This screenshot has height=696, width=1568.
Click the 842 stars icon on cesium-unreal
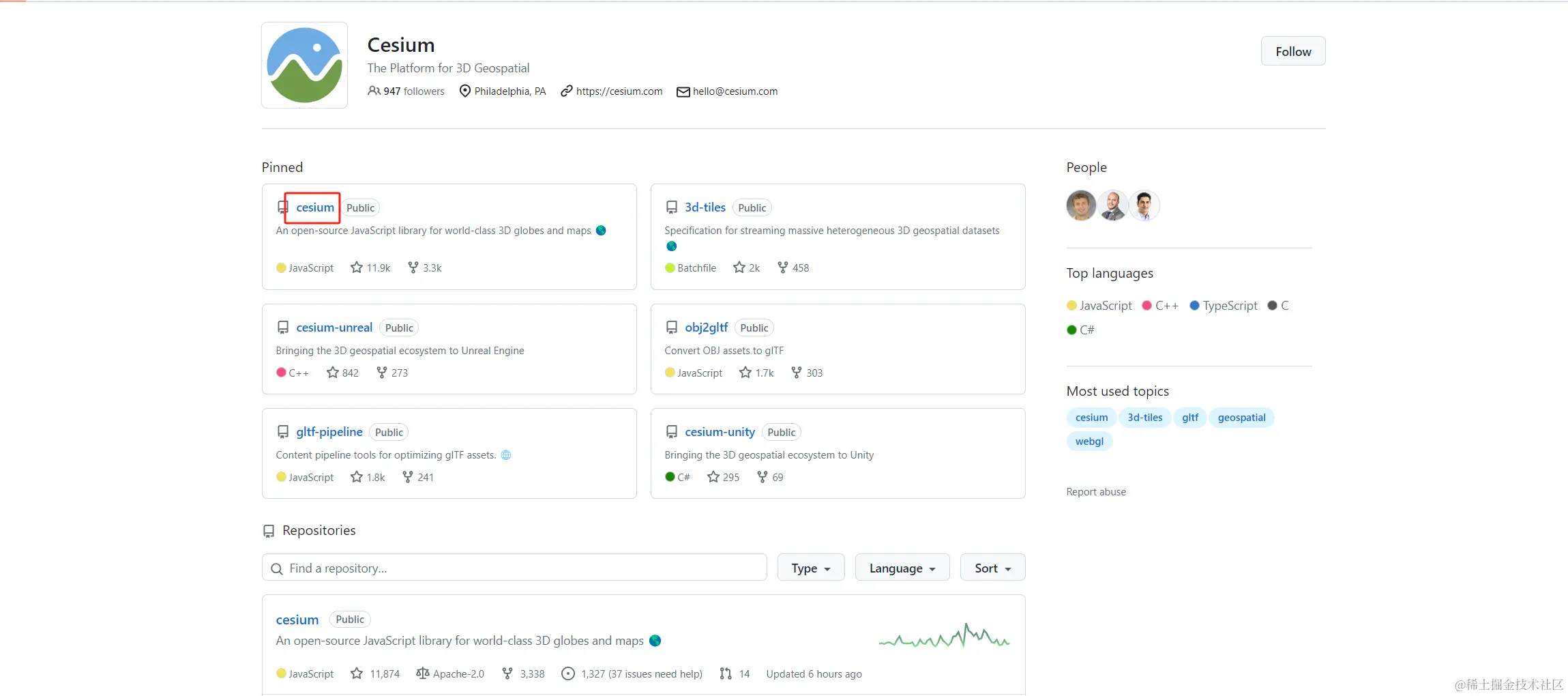click(332, 373)
